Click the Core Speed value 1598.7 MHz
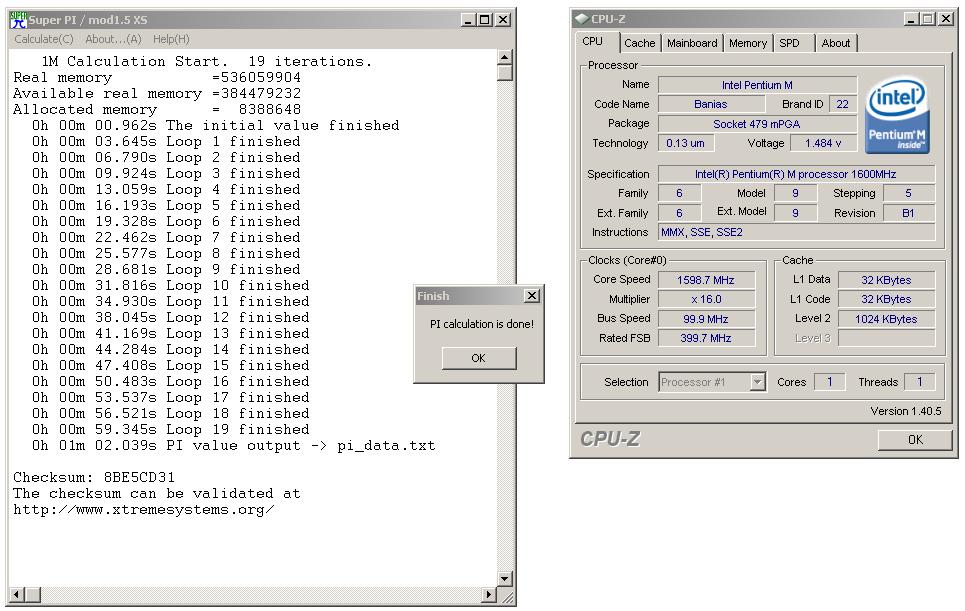This screenshot has width=965, height=611. coord(706,280)
